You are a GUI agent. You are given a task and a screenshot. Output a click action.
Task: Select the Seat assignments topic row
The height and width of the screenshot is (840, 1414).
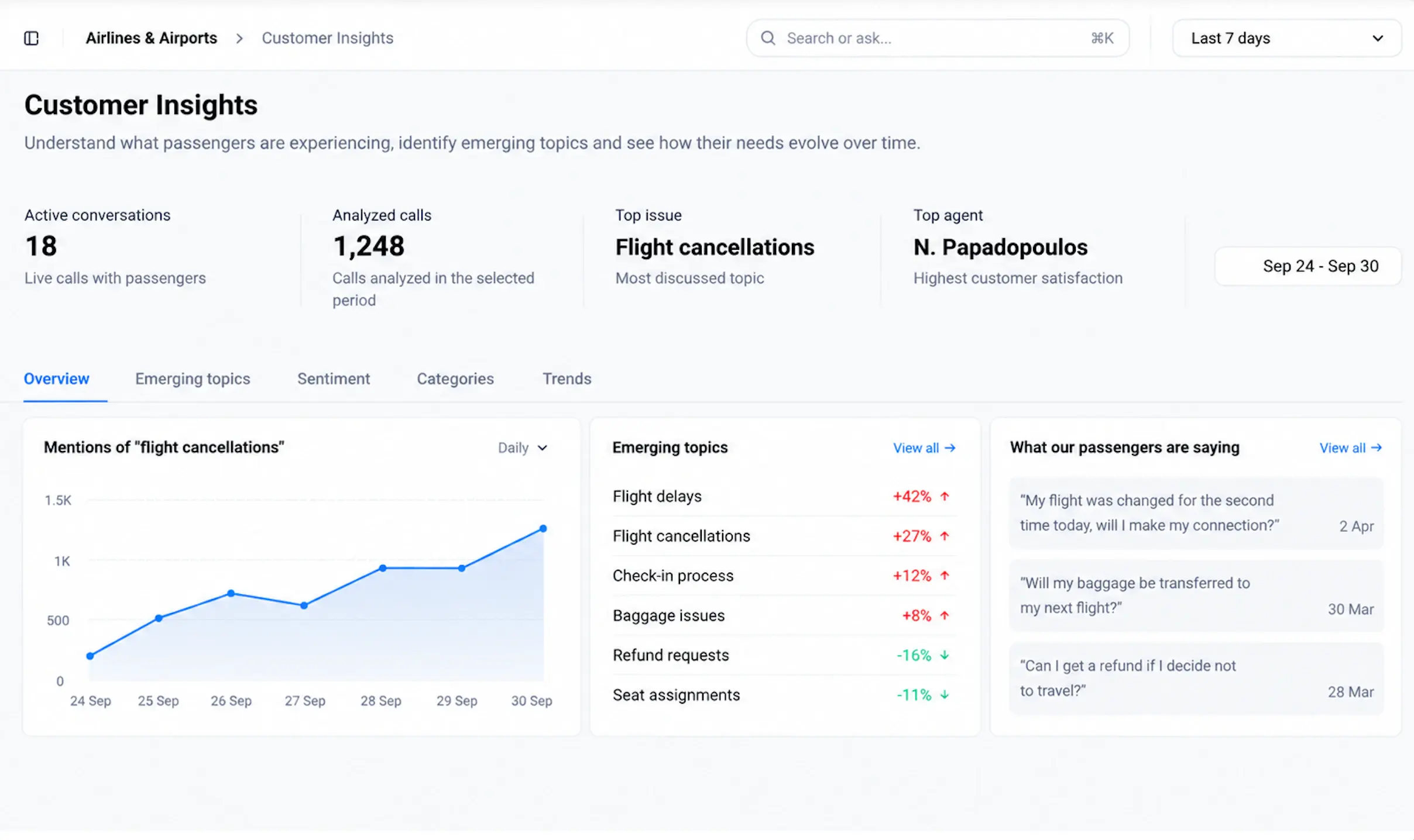[x=784, y=695]
